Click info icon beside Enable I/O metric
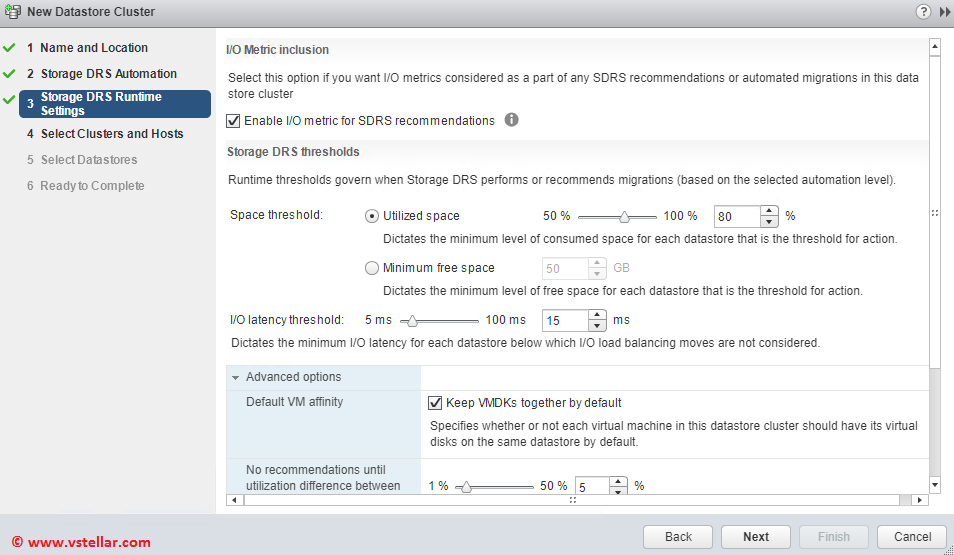The image size is (954, 555). point(512,120)
